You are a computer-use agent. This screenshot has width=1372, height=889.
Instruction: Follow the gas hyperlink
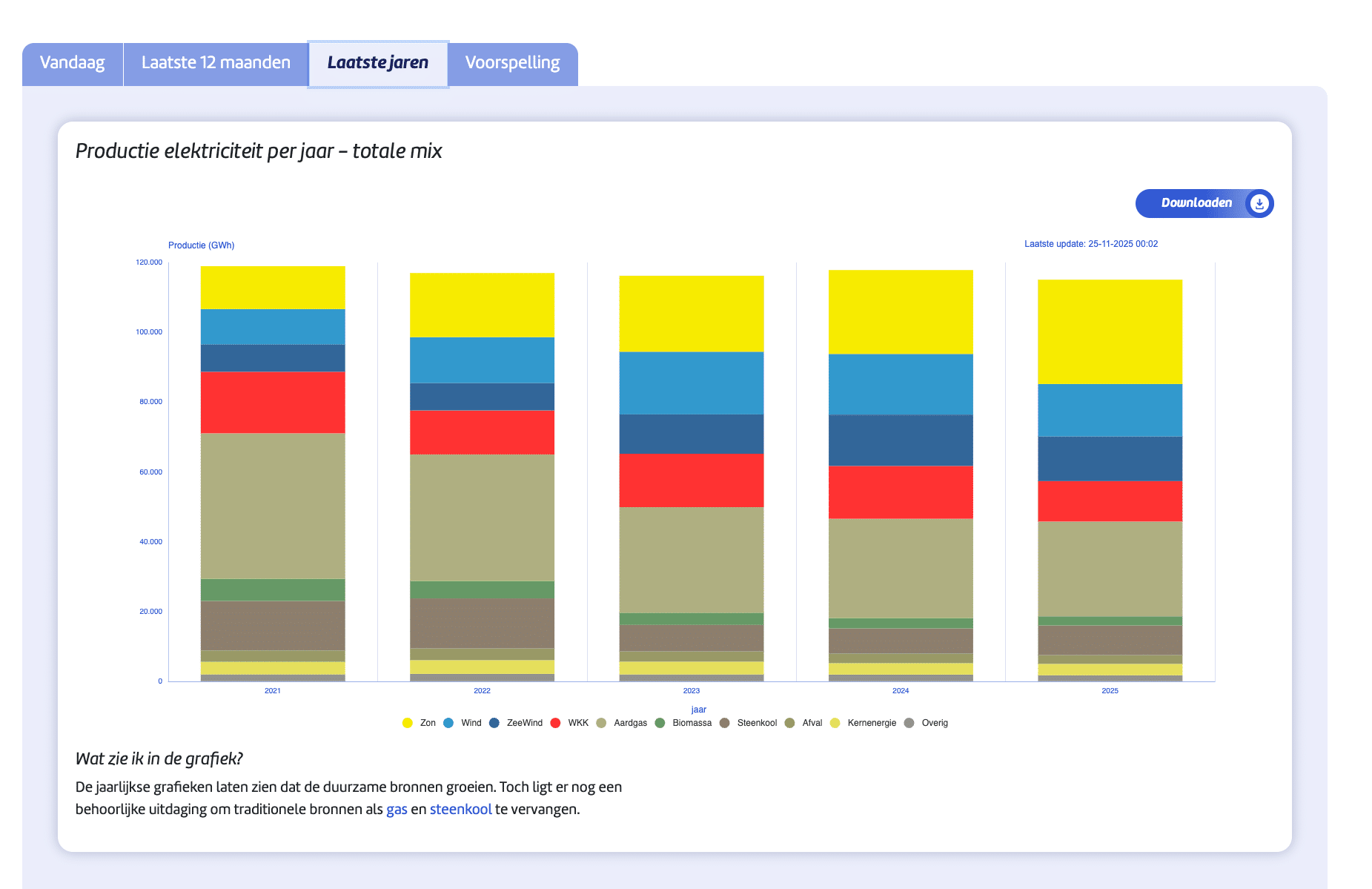coord(397,809)
